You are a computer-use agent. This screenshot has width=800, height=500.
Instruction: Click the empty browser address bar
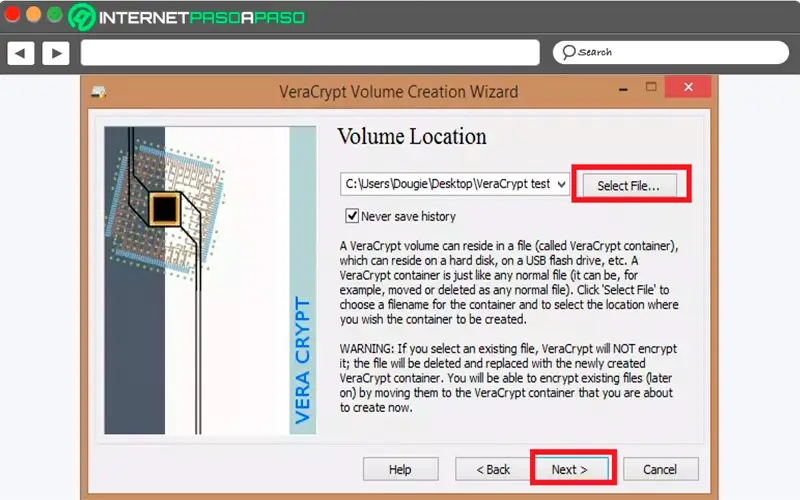310,53
